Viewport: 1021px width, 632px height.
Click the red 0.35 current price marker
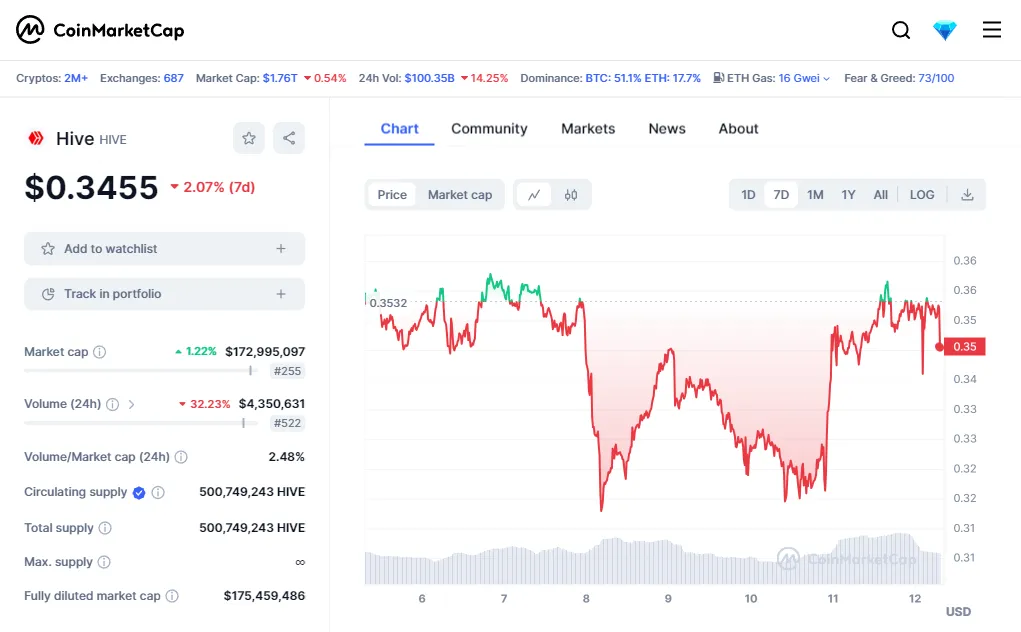[964, 346]
